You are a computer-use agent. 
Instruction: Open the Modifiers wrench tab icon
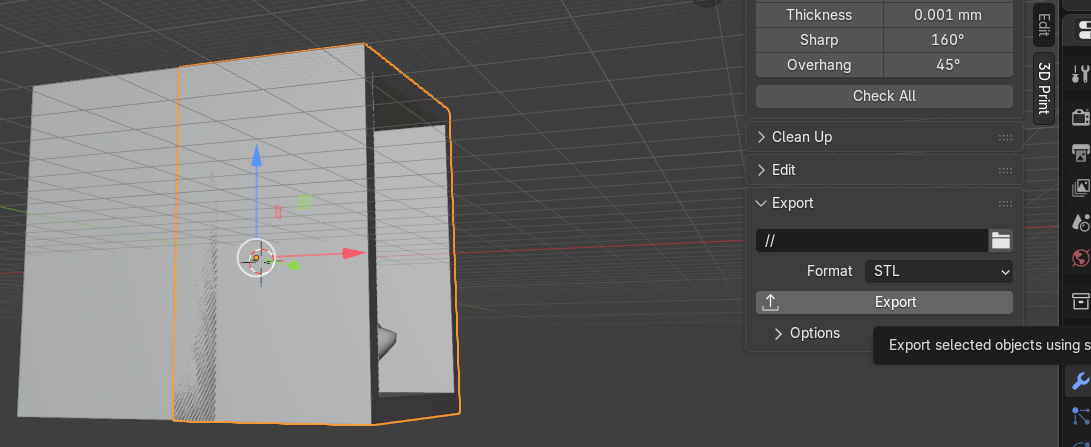click(1080, 382)
